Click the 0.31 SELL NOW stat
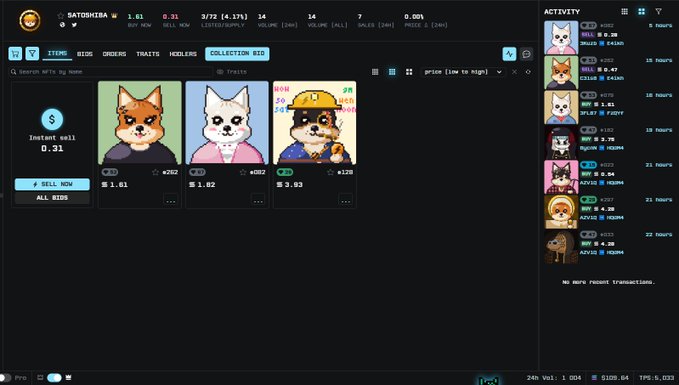The width and height of the screenshot is (679, 385). pos(176,20)
